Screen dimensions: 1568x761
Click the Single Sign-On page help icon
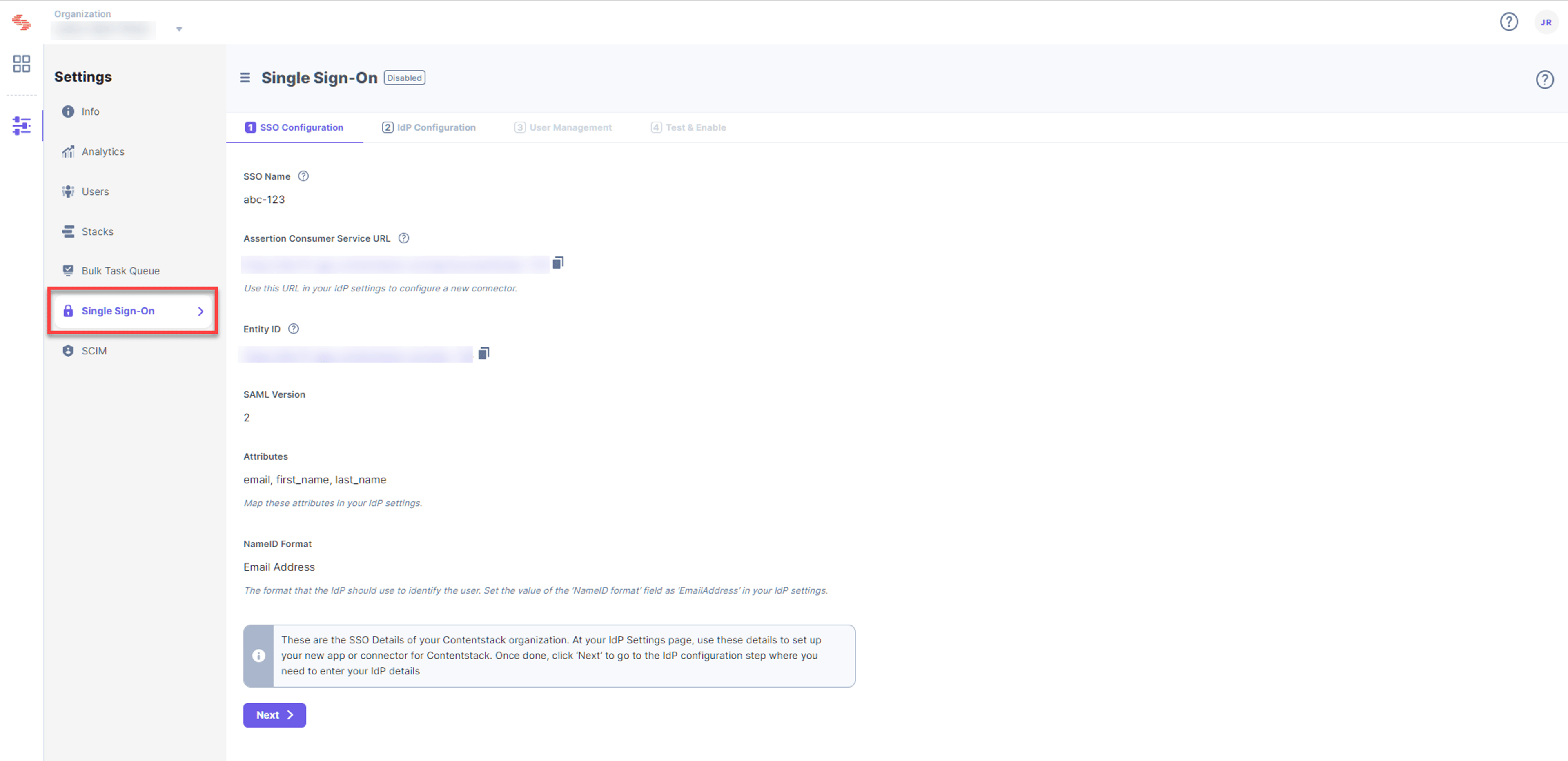click(x=1544, y=79)
